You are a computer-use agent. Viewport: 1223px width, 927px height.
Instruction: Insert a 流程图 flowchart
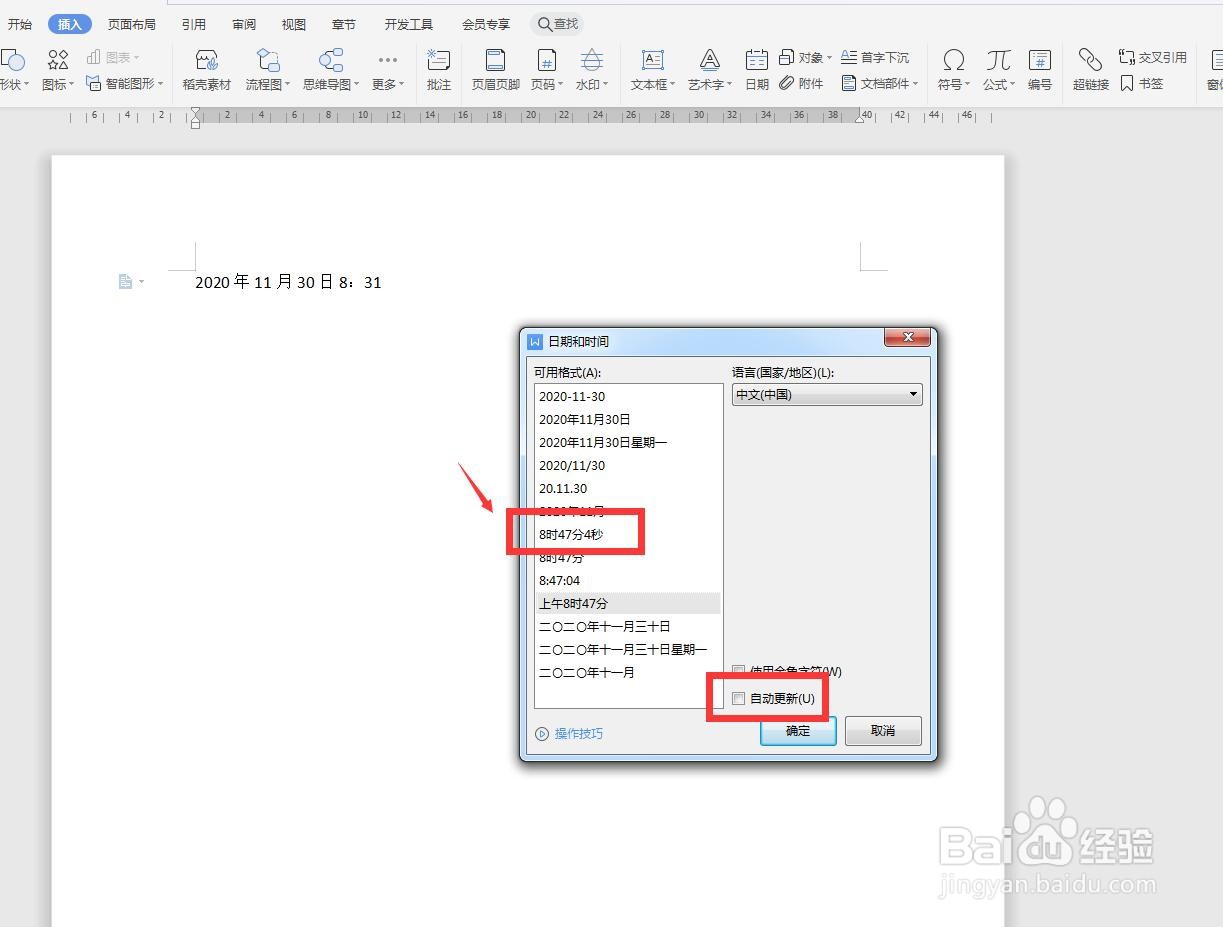click(268, 70)
